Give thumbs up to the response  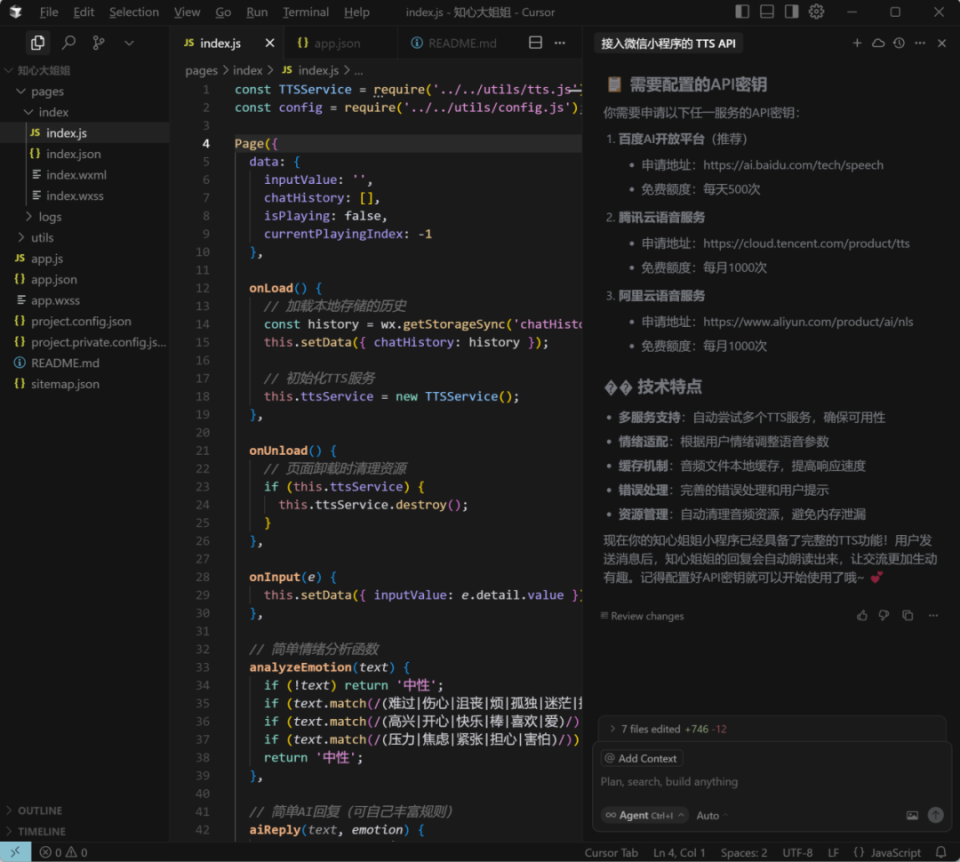pos(862,615)
